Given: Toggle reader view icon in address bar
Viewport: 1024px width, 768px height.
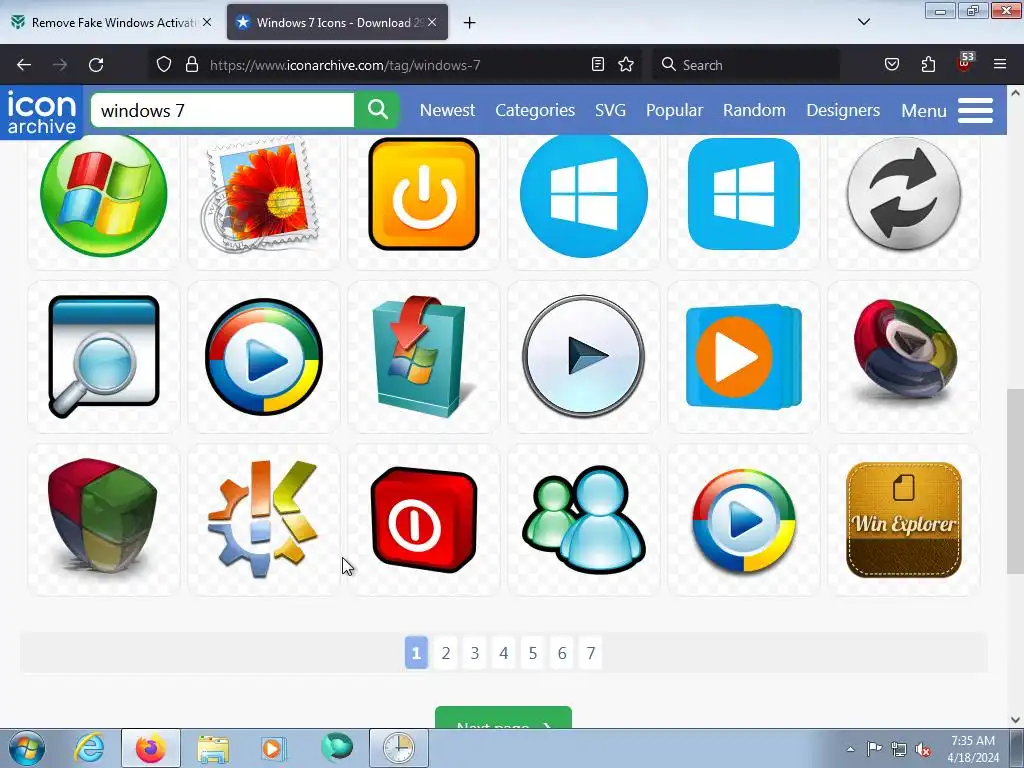Looking at the screenshot, I should [598, 65].
